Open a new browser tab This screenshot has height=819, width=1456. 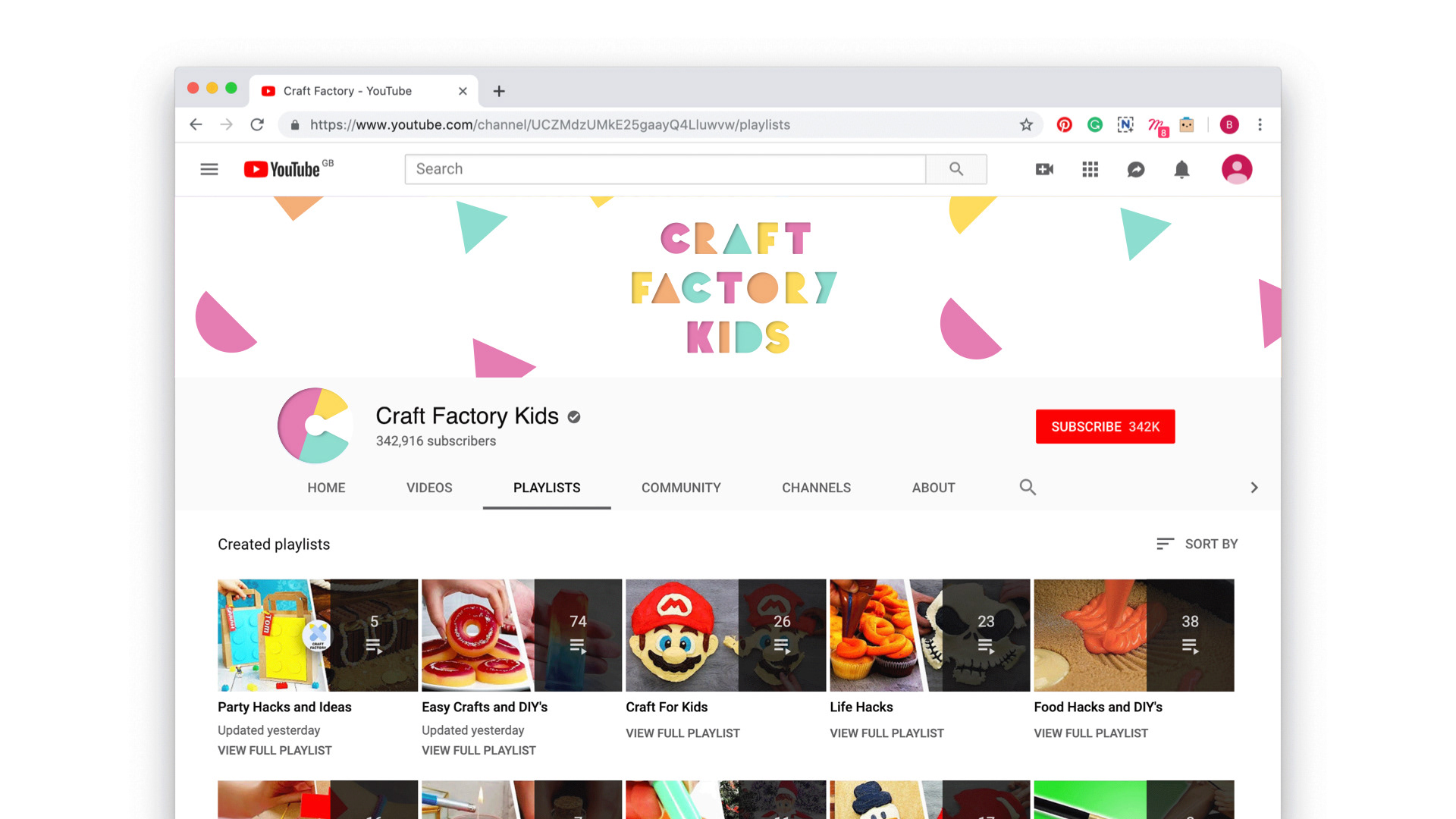click(x=499, y=91)
